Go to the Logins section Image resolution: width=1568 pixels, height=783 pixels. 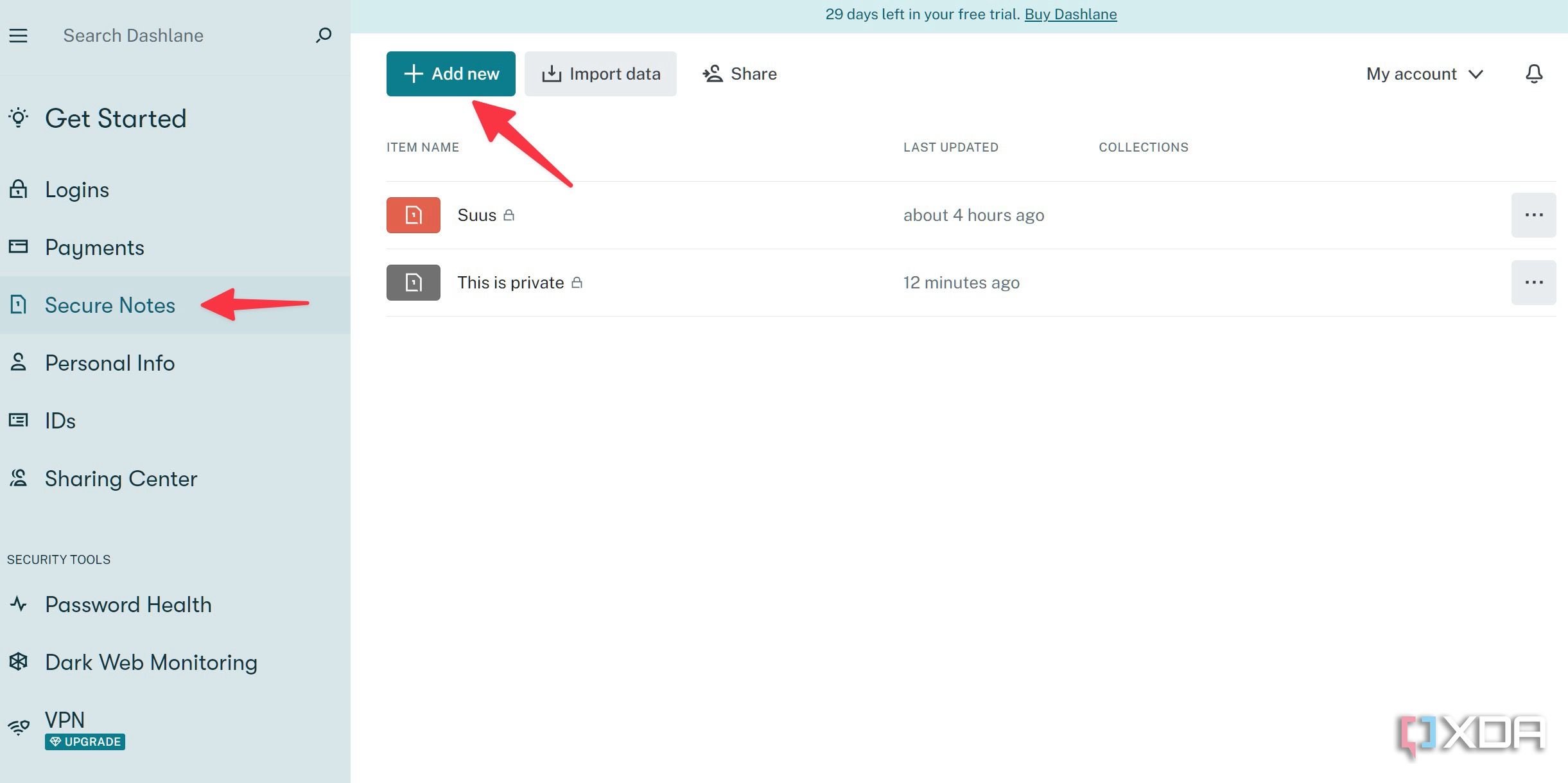click(77, 189)
